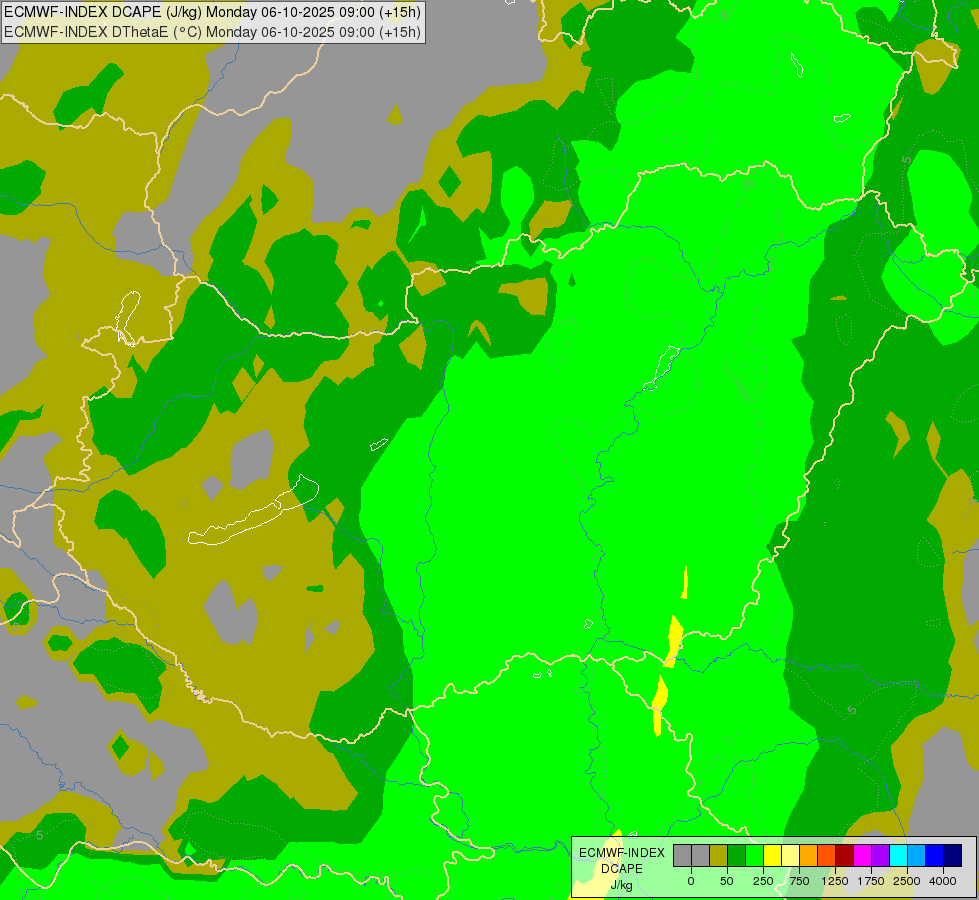979x900 pixels.
Task: Click the legend label 2500
Action: [x=907, y=881]
